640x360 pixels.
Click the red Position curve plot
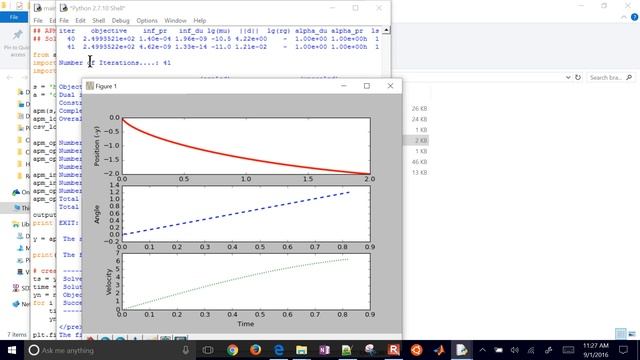coord(246,146)
